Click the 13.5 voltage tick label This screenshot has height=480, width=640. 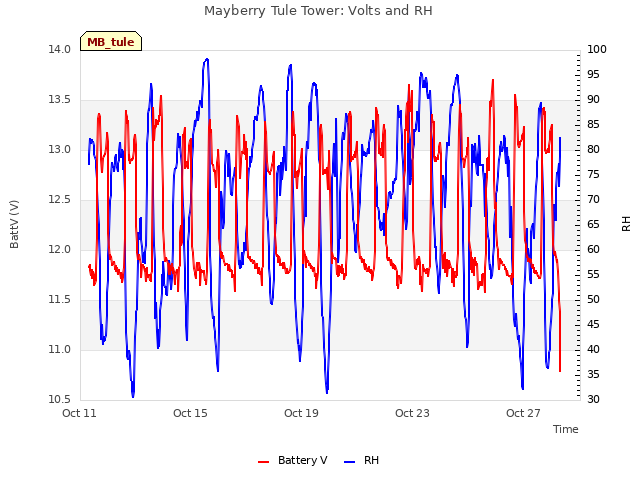pyautogui.click(x=59, y=100)
